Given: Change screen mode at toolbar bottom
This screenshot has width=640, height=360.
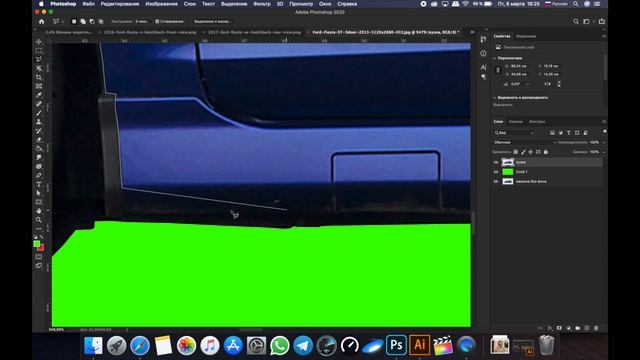Looking at the screenshot, I should click(x=39, y=266).
